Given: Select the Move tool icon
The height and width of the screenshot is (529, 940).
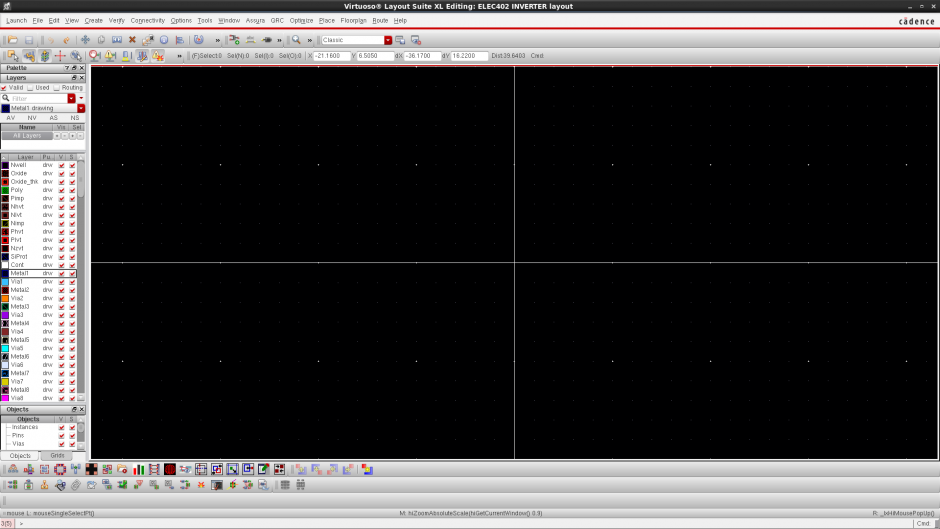Looking at the screenshot, I should point(85,40).
